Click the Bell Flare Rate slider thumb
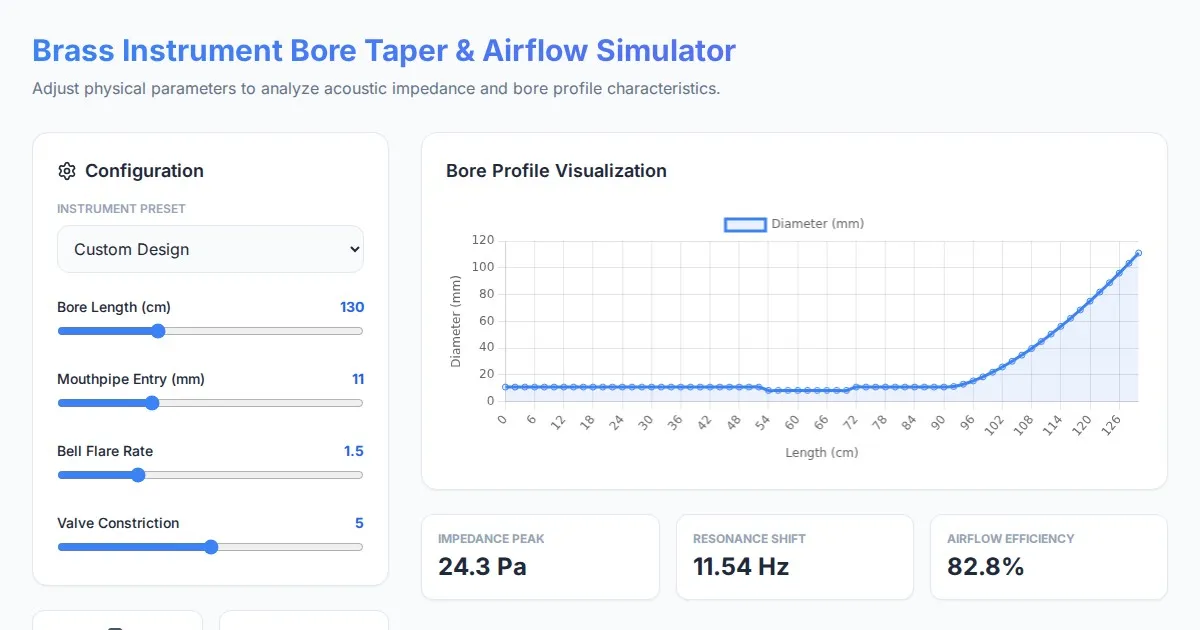This screenshot has height=630, width=1200. [138, 475]
